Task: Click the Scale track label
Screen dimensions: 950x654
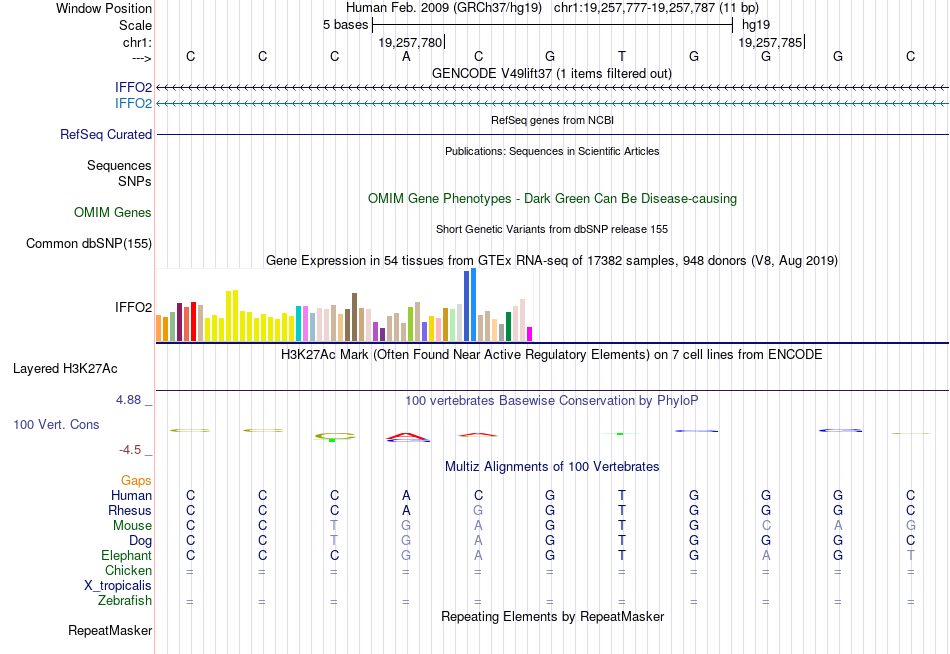Action: point(135,25)
